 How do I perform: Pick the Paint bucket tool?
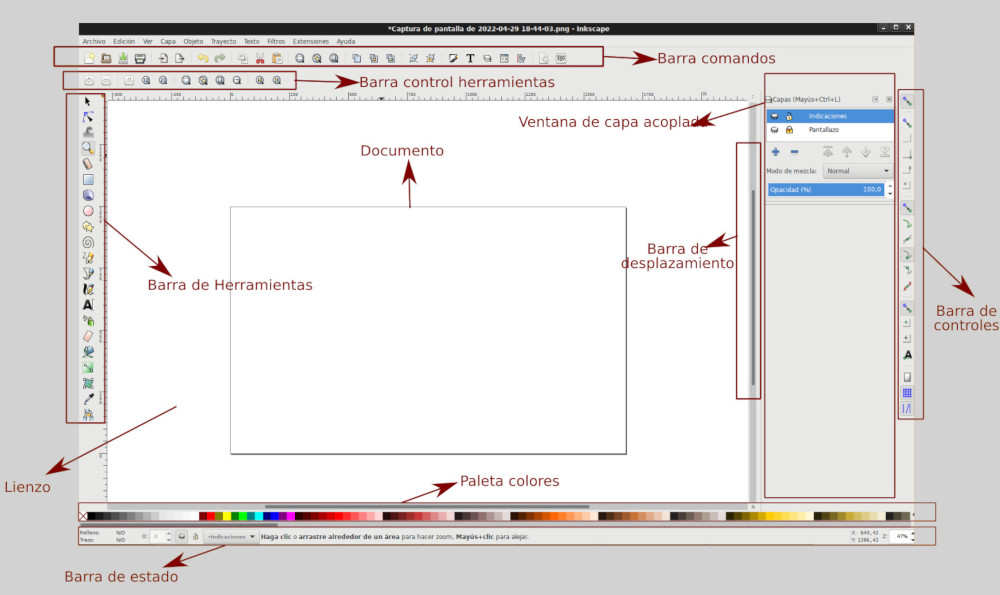click(88, 351)
